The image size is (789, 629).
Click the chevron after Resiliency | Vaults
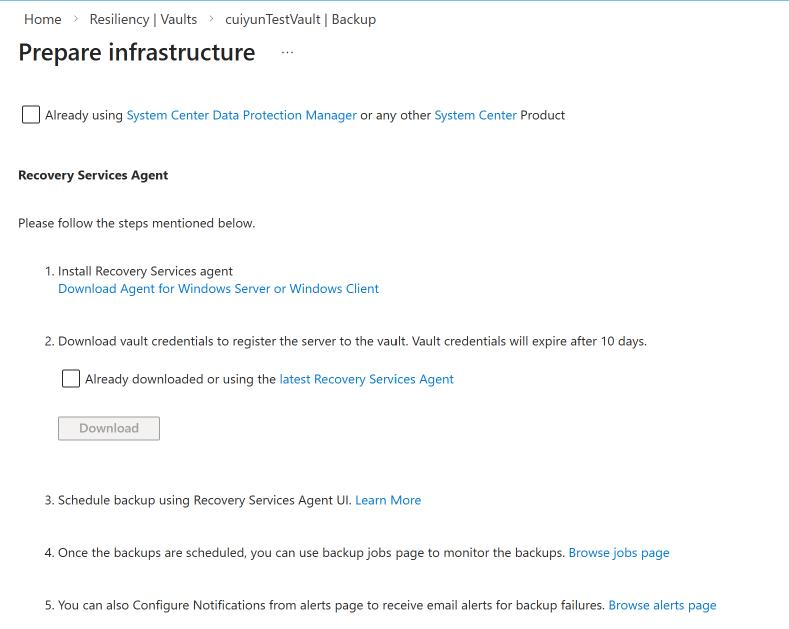(211, 19)
